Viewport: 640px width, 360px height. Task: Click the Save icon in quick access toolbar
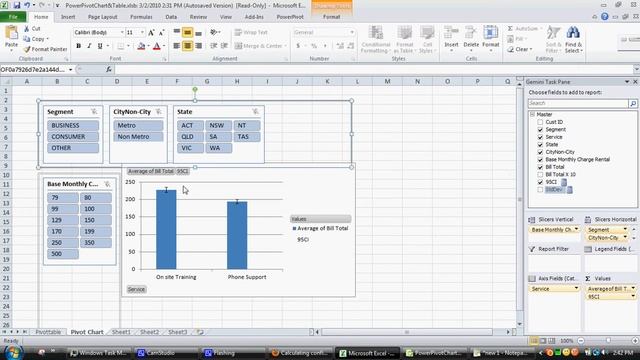click(17, 5)
